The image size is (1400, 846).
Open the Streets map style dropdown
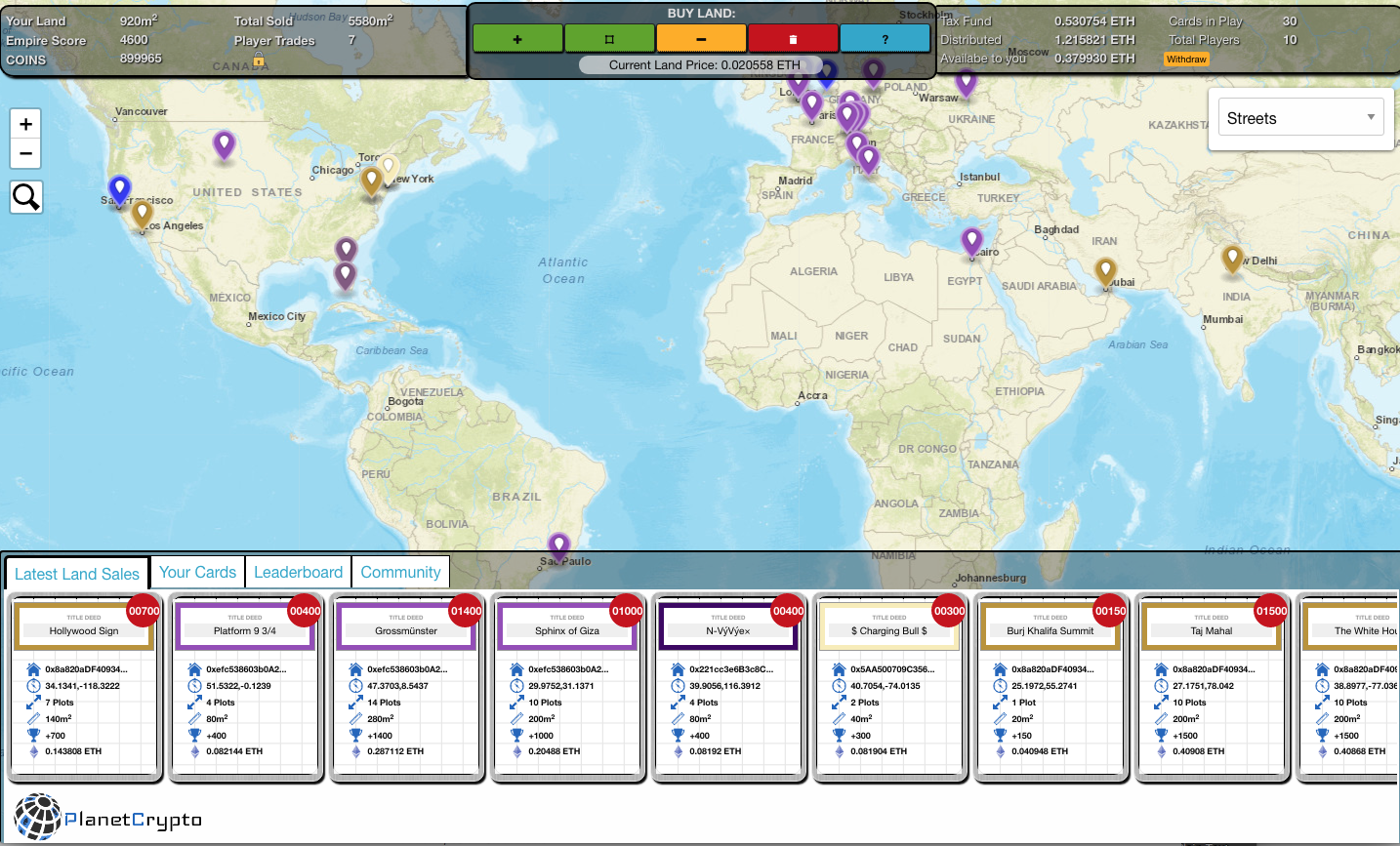pyautogui.click(x=1300, y=118)
